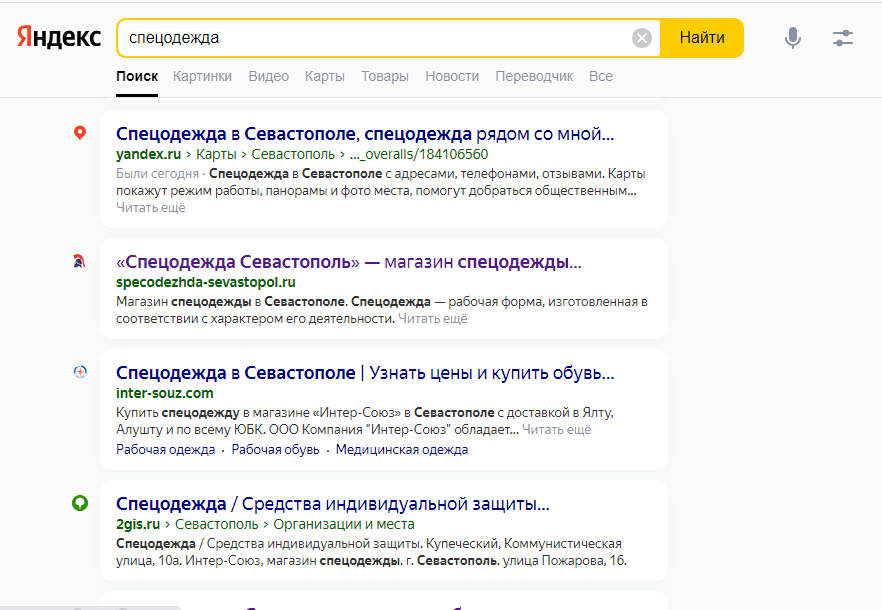Screen dimensions: 882x610
Task: Click the 2gis.ru green URL
Action: pos(138,524)
